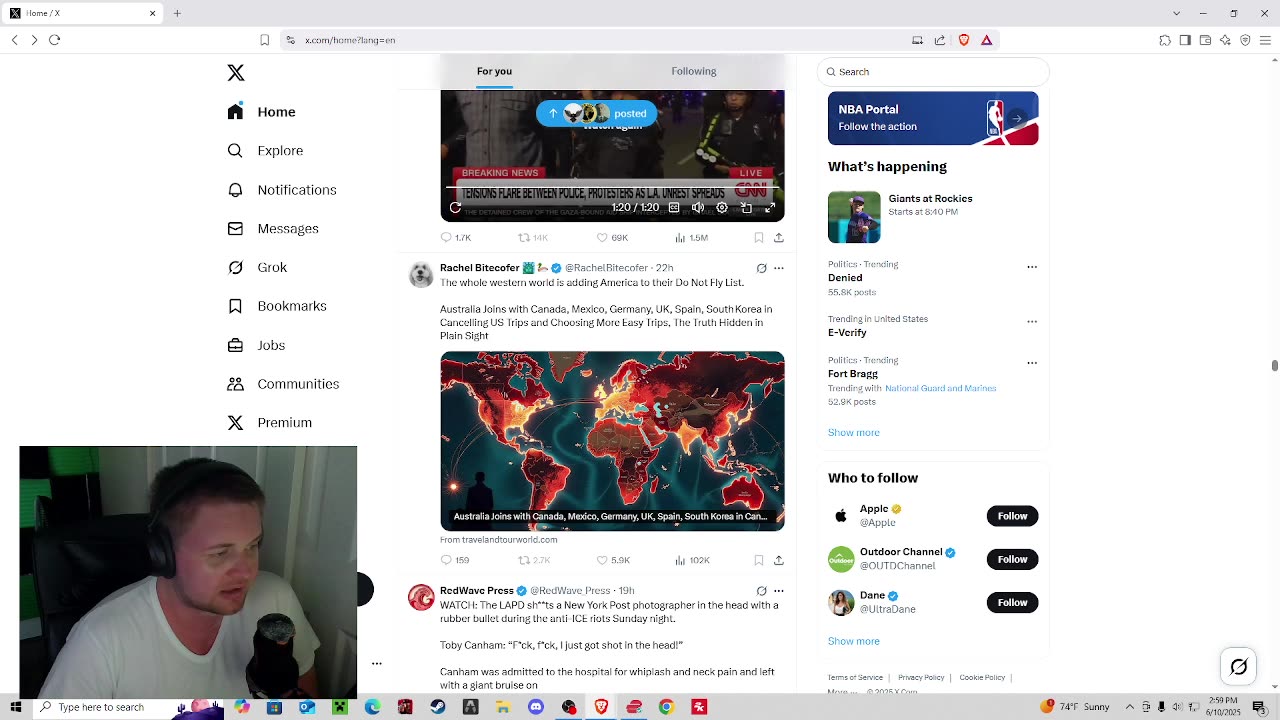Open the travelandtourworld.com link

pos(499,540)
